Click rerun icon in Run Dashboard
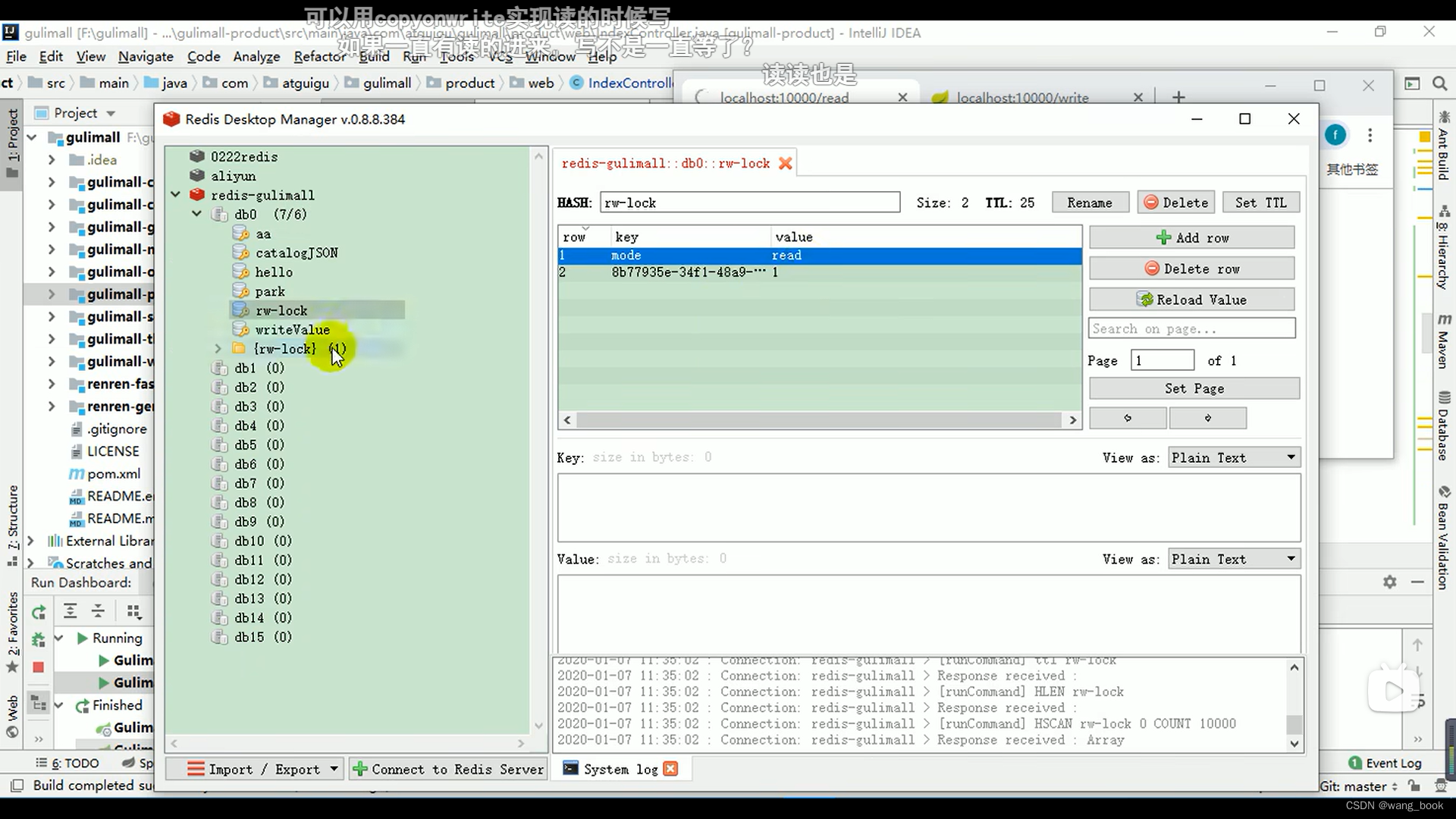Screen dimensions: 1456x819 [39, 612]
